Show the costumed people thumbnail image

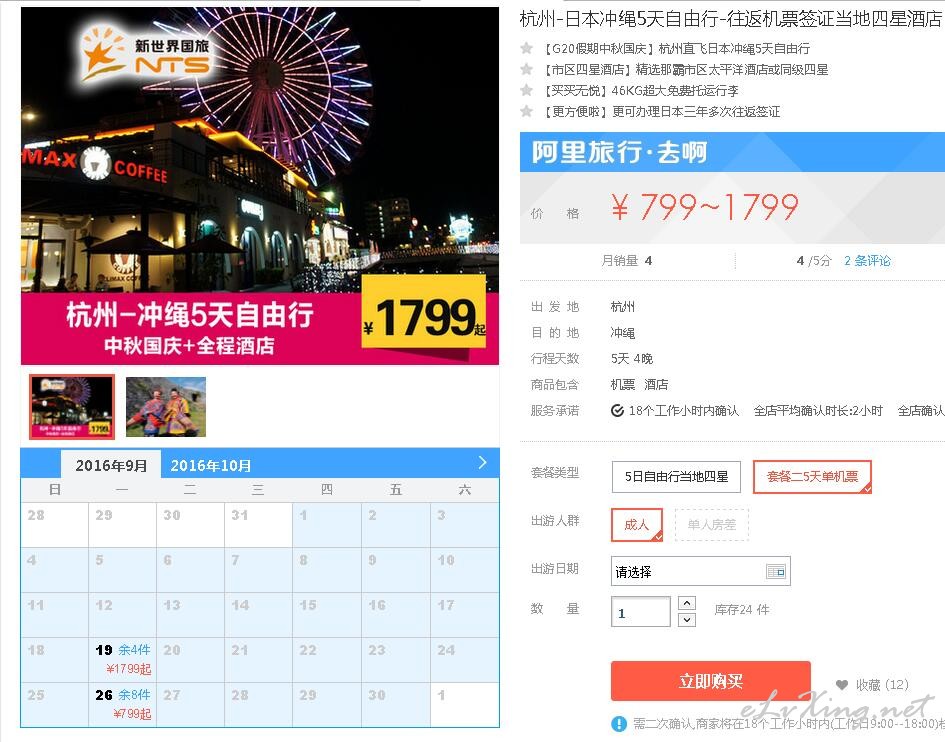(166, 407)
